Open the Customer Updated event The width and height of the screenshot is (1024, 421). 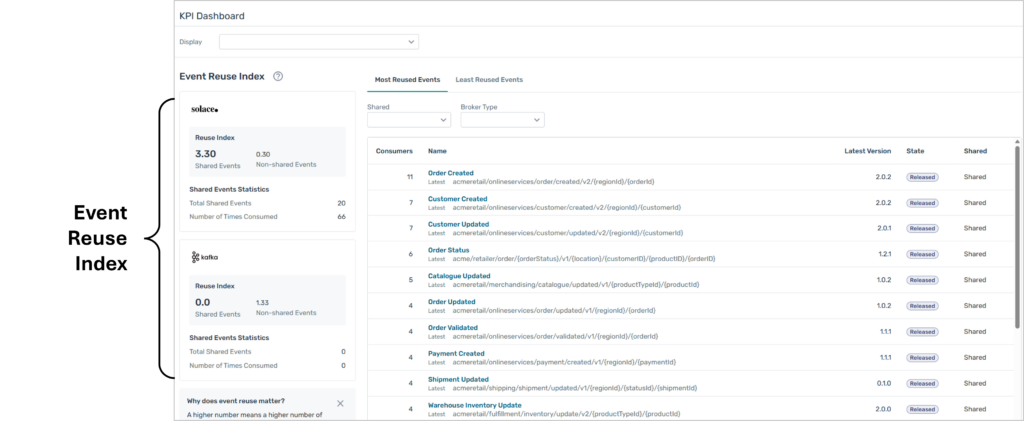(458, 224)
